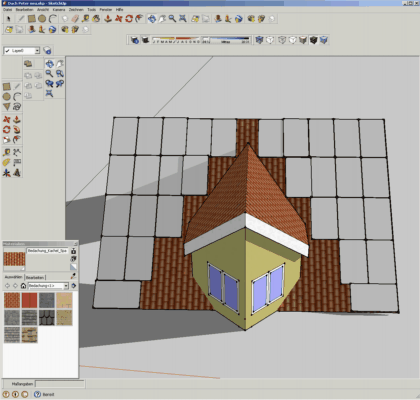Pick the plain red metal roofing swatch
420x400 pixels.
pyautogui.click(x=29, y=300)
